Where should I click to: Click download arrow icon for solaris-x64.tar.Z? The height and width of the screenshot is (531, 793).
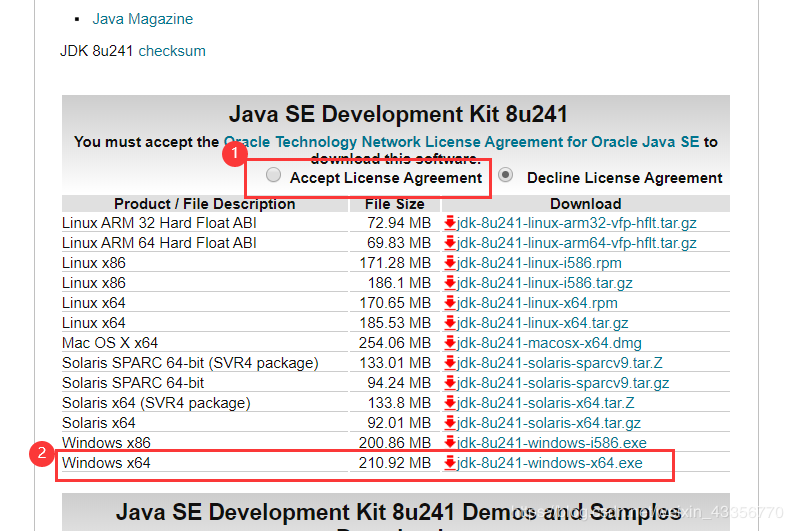click(450, 403)
